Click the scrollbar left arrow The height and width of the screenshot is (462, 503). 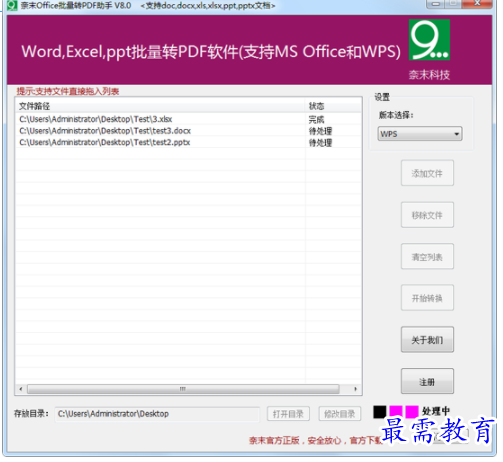coord(21,389)
